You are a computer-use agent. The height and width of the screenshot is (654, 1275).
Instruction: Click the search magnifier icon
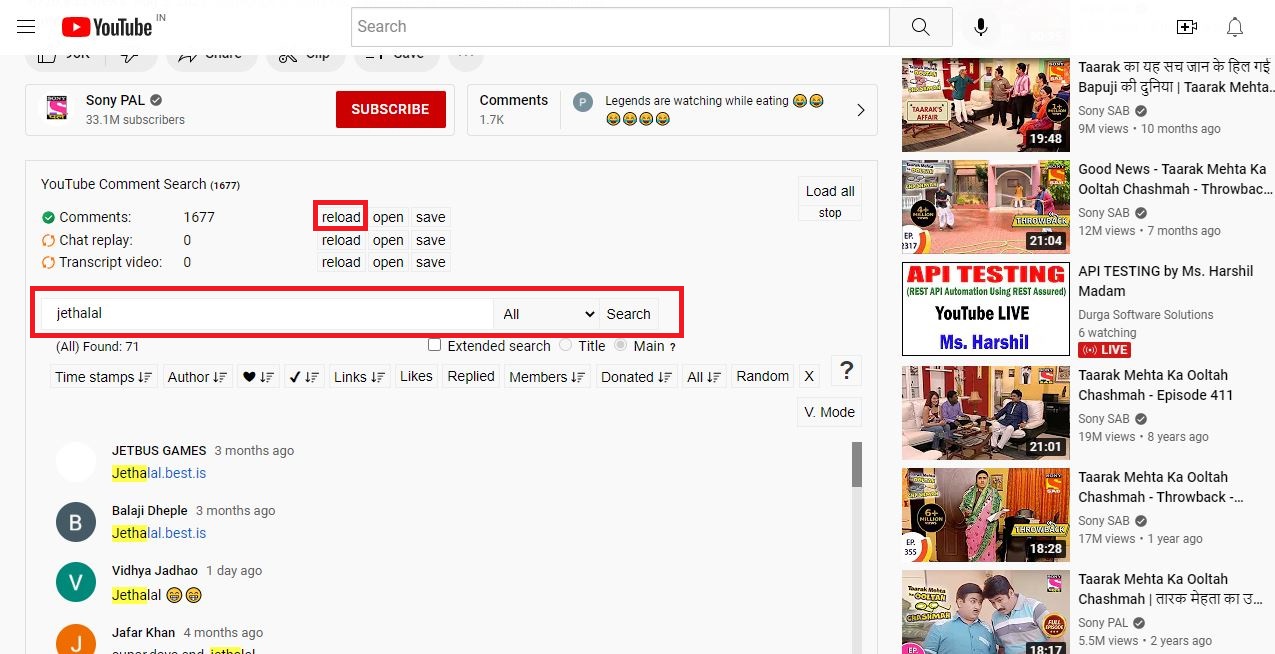(919, 27)
